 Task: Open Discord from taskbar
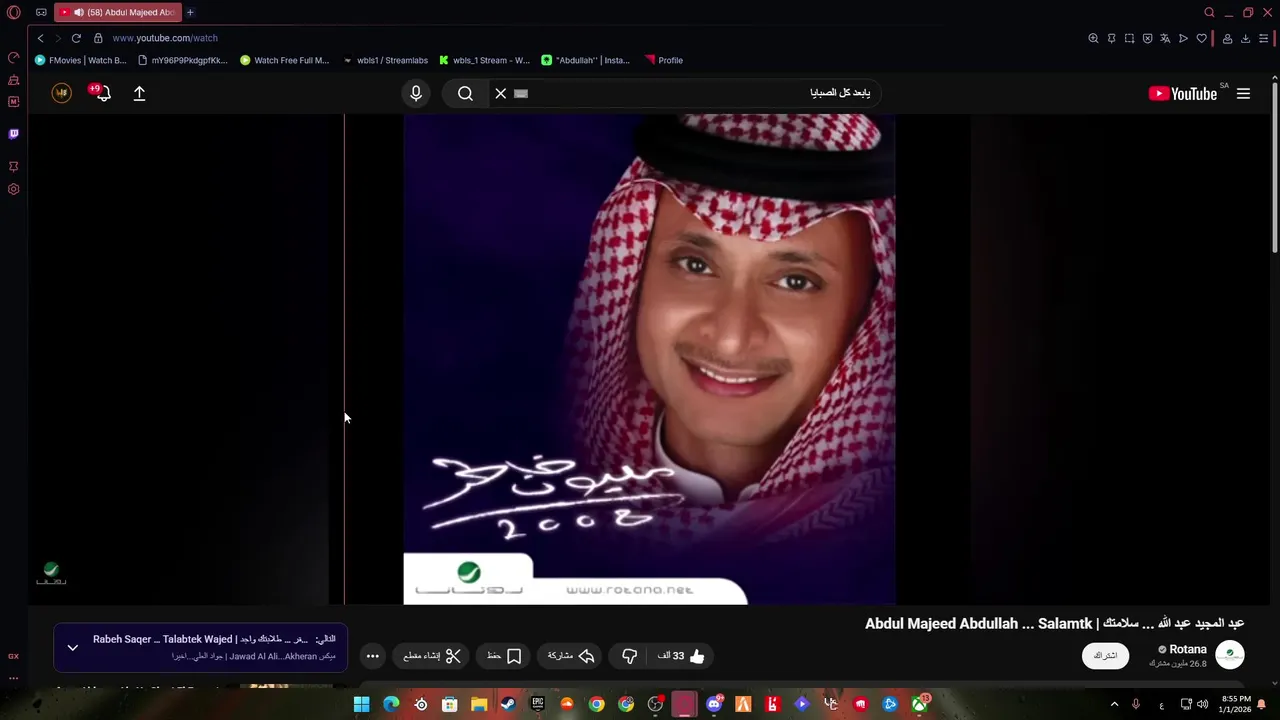714,704
